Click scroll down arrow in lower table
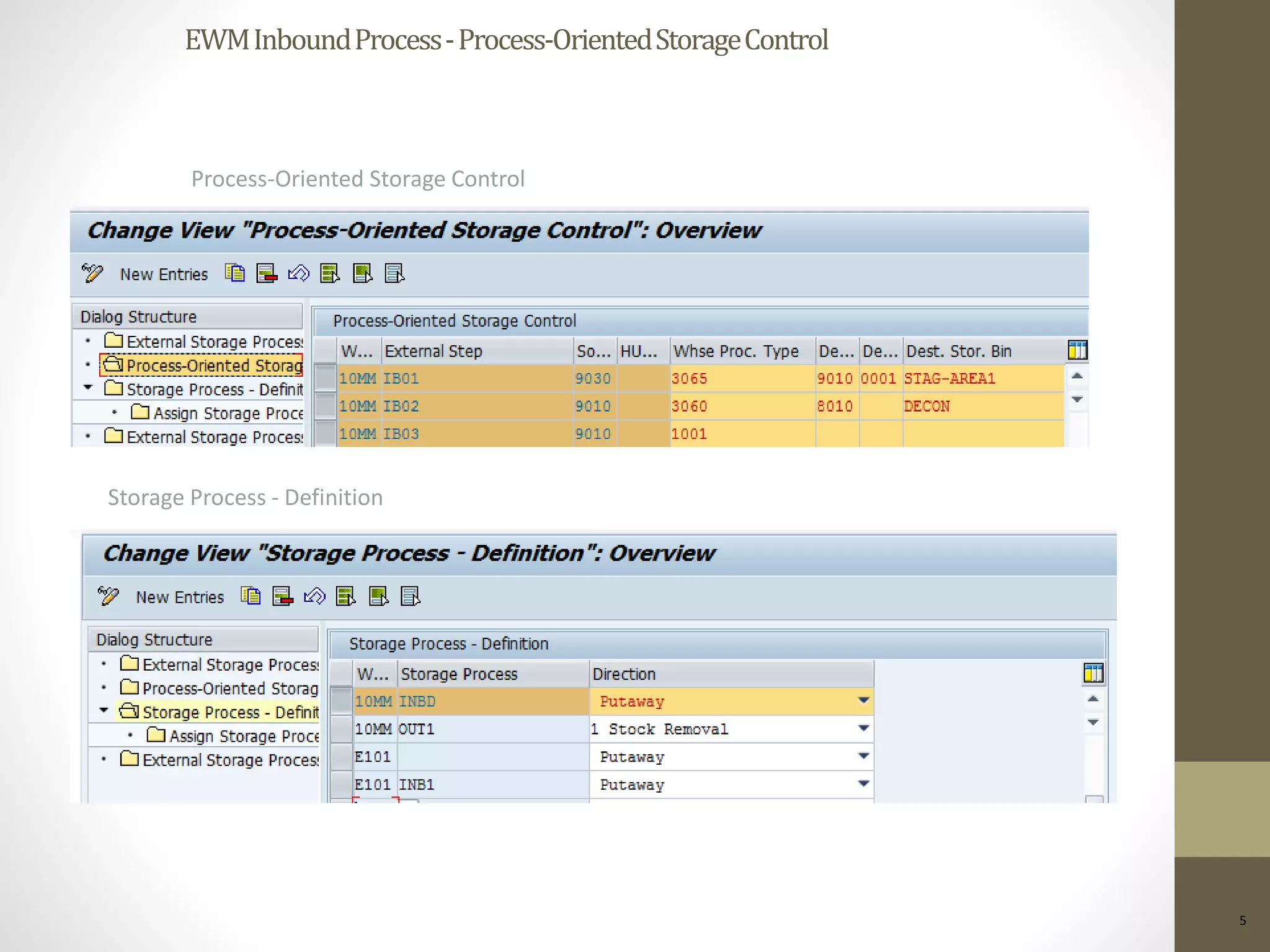The height and width of the screenshot is (952, 1270). click(x=1093, y=722)
